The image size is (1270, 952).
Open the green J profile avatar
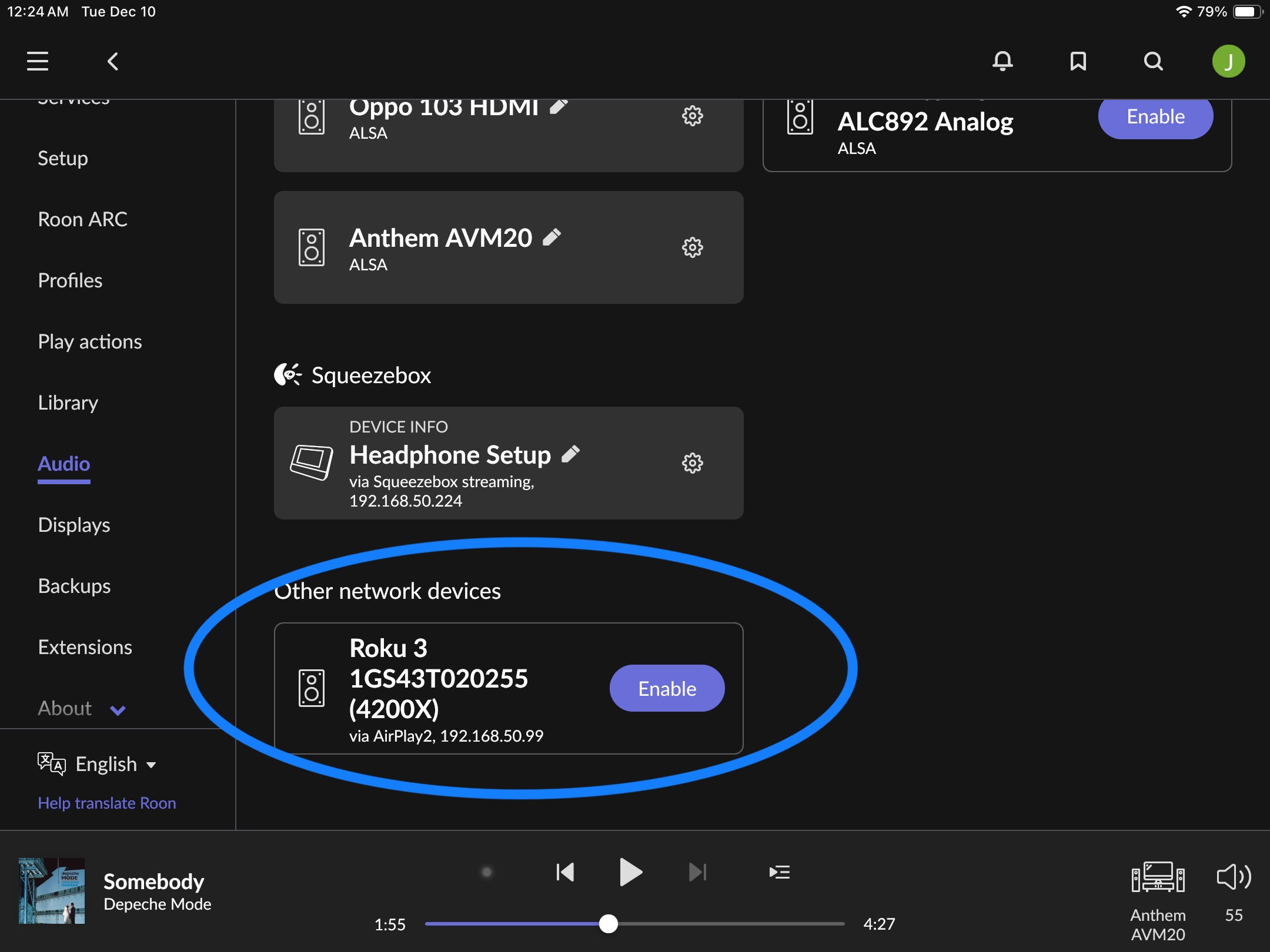[x=1228, y=61]
